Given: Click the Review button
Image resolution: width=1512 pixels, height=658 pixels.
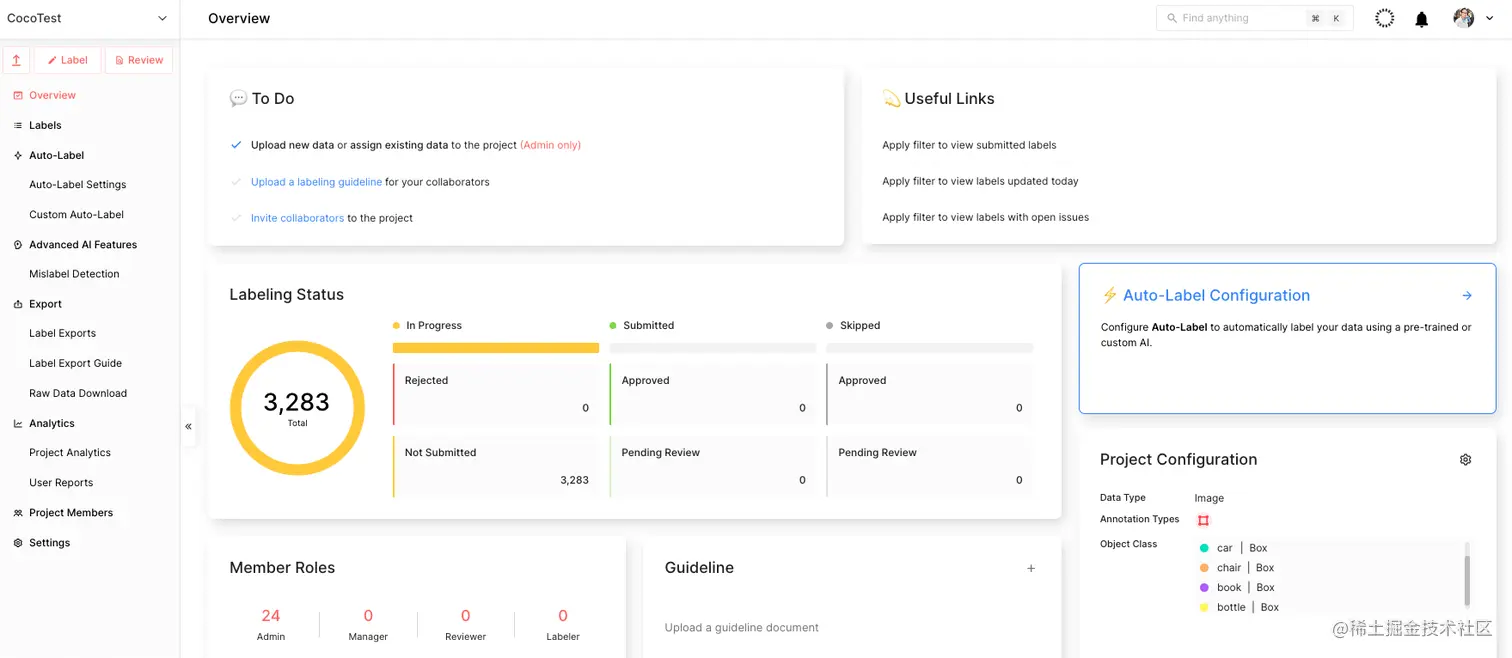Looking at the screenshot, I should pos(138,59).
